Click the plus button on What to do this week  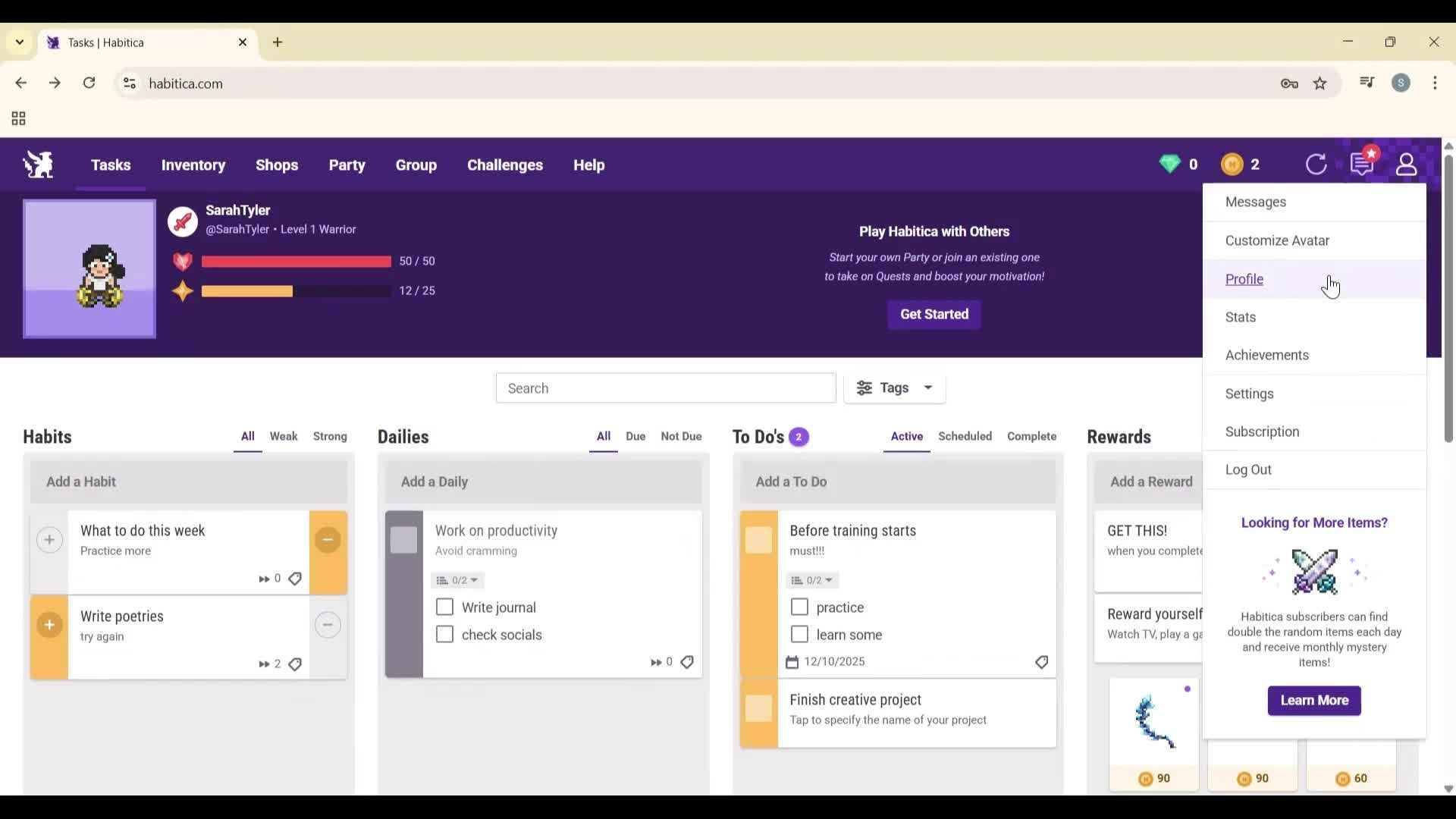[49, 540]
